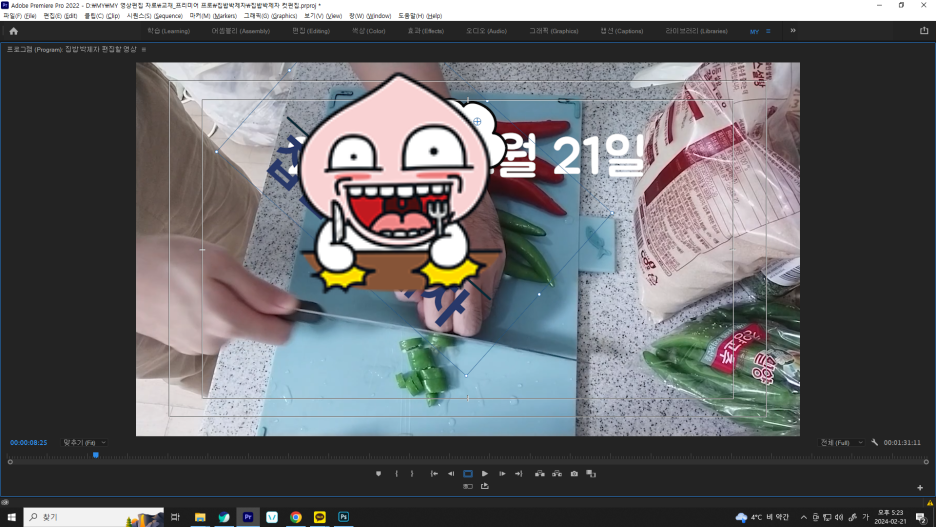This screenshot has height=527, width=936.
Task: Open the Window menu
Action: coord(370,16)
